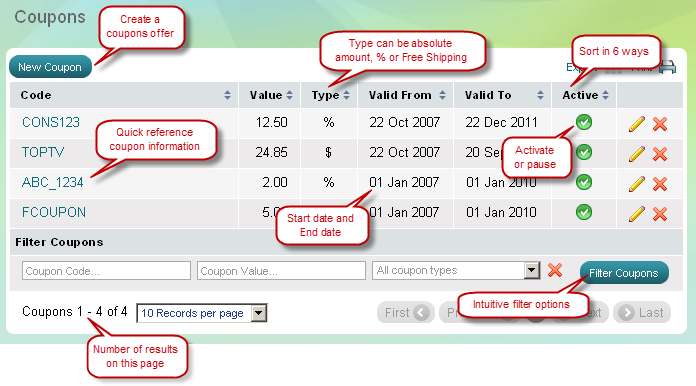Edit the ABC_1234 coupon
Screen dimensions: 696x386
637,184
